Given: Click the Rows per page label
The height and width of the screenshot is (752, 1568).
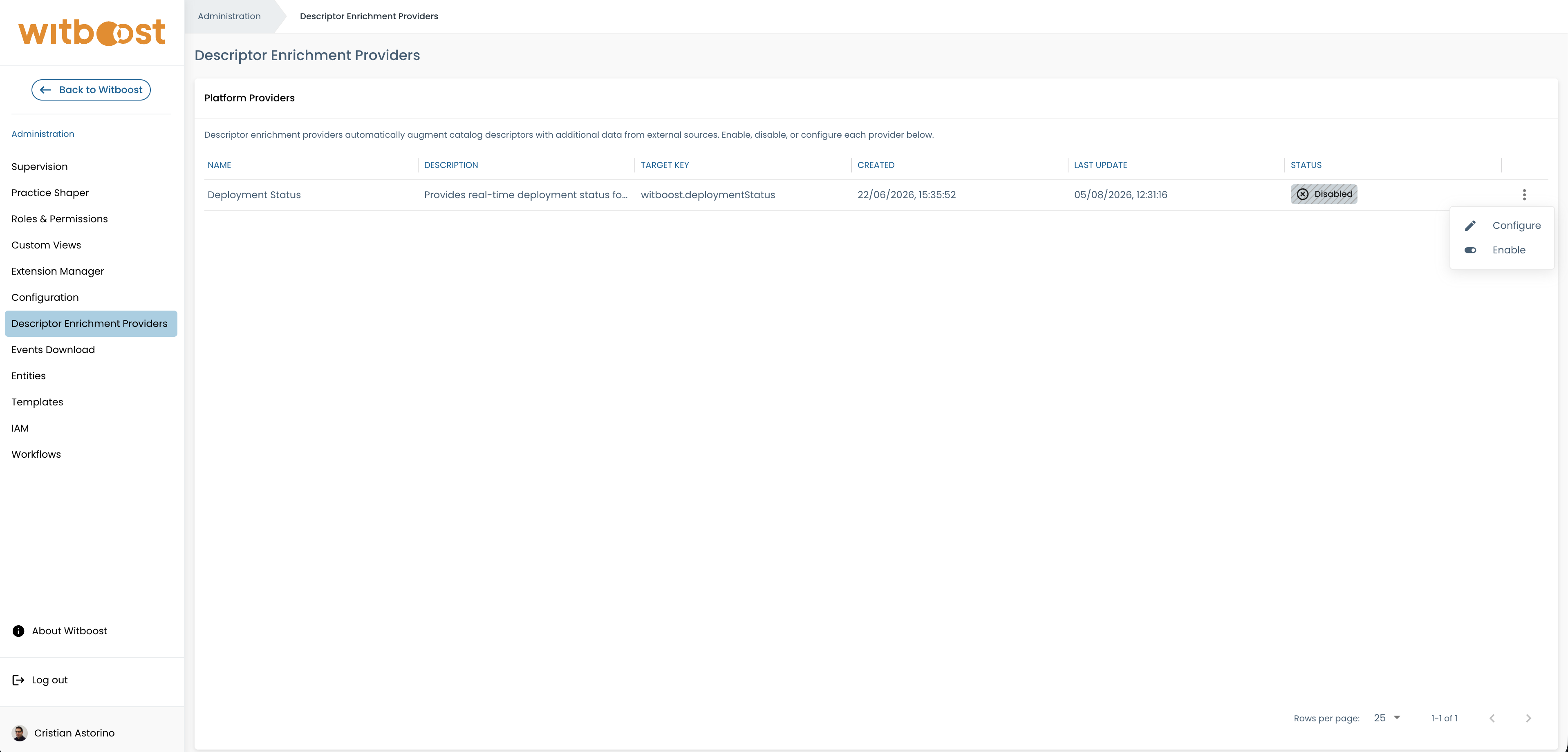Looking at the screenshot, I should click(1326, 718).
